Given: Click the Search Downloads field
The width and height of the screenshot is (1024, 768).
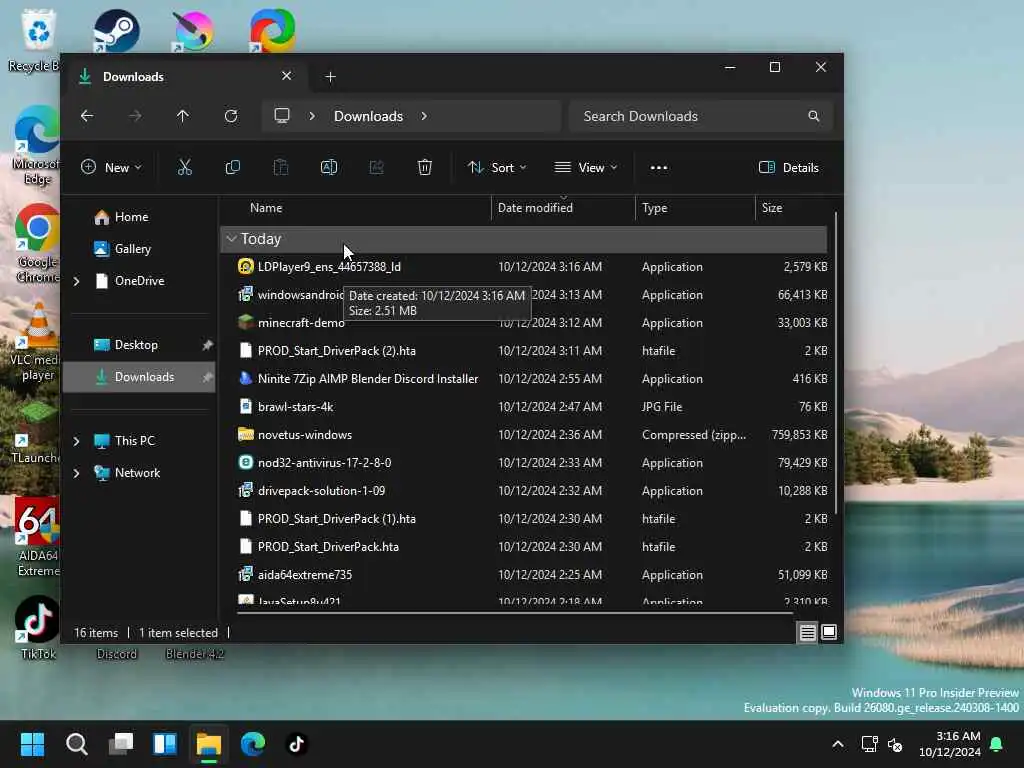Looking at the screenshot, I should pyautogui.click(x=700, y=116).
